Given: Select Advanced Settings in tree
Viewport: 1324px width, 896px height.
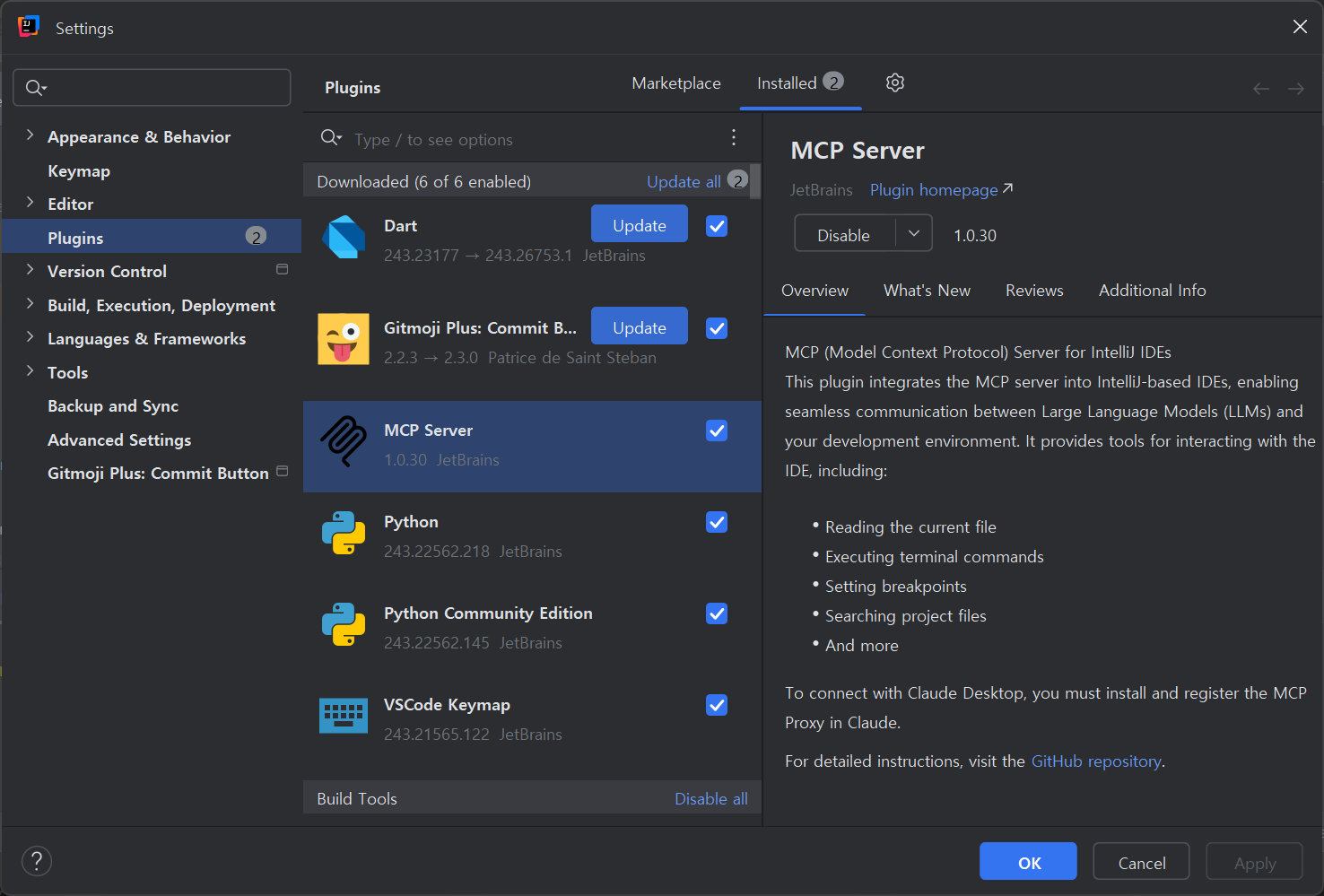Looking at the screenshot, I should click(119, 439).
